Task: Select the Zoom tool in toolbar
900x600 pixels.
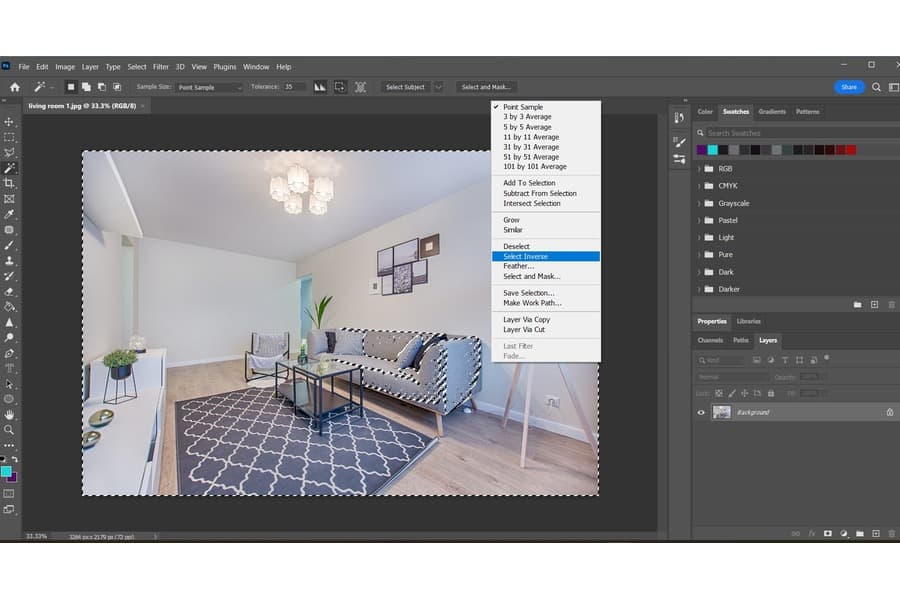Action: click(x=9, y=430)
